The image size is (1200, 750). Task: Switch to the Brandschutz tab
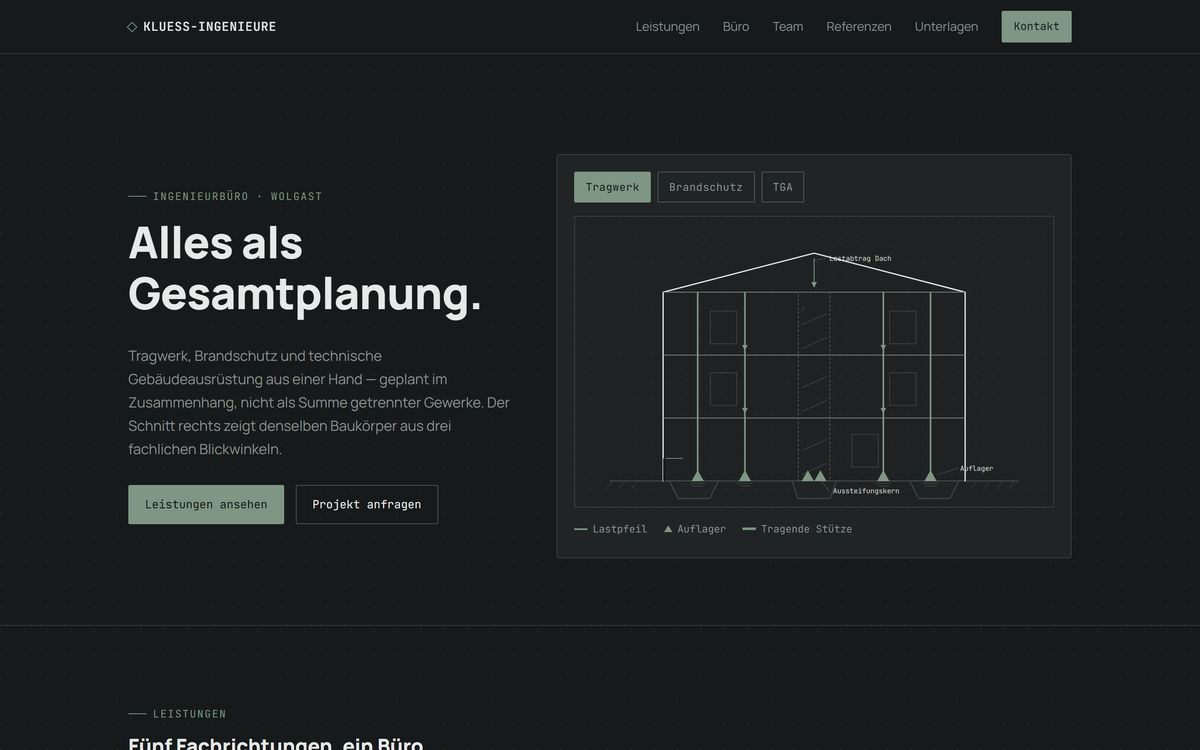click(x=706, y=187)
